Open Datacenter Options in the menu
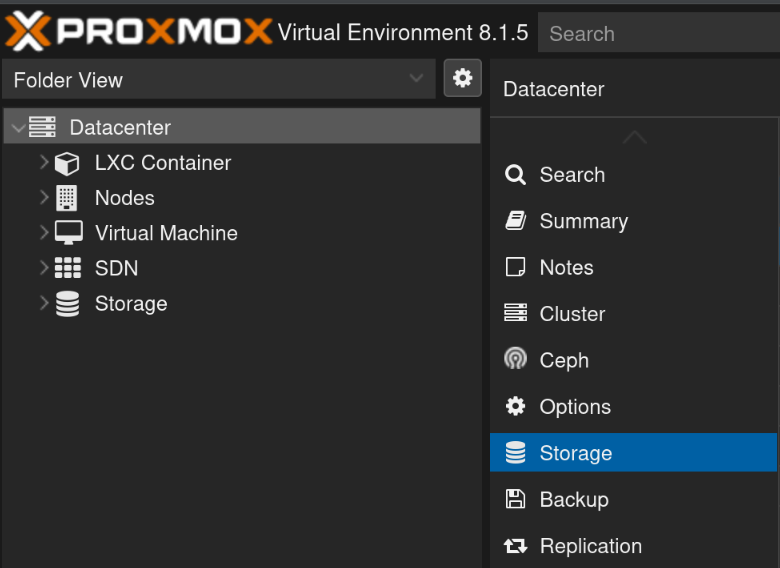Viewport: 780px width, 568px height. click(x=574, y=407)
